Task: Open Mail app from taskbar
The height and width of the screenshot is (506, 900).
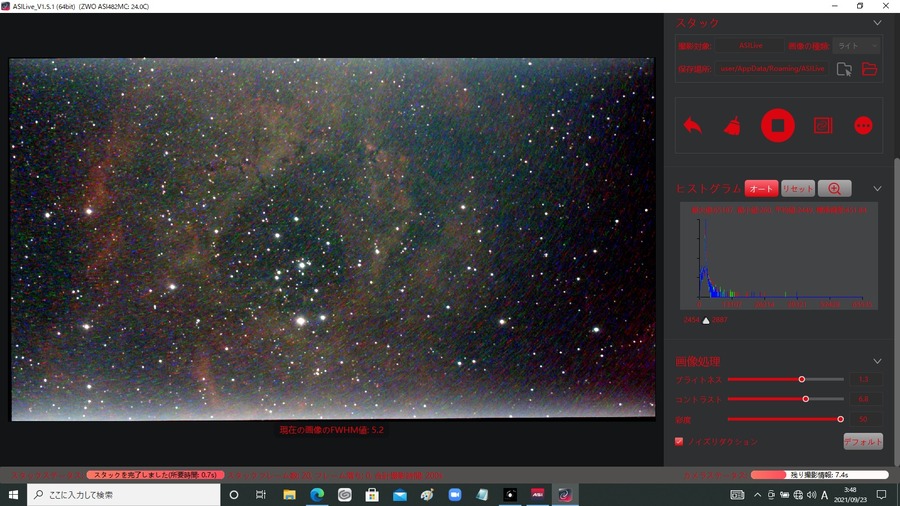Action: click(399, 495)
